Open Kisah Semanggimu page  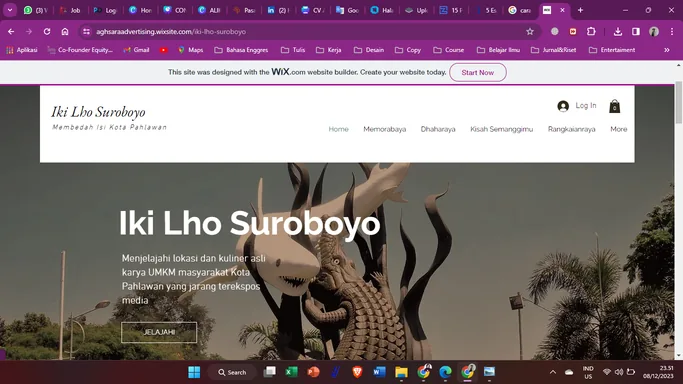pyautogui.click(x=501, y=129)
